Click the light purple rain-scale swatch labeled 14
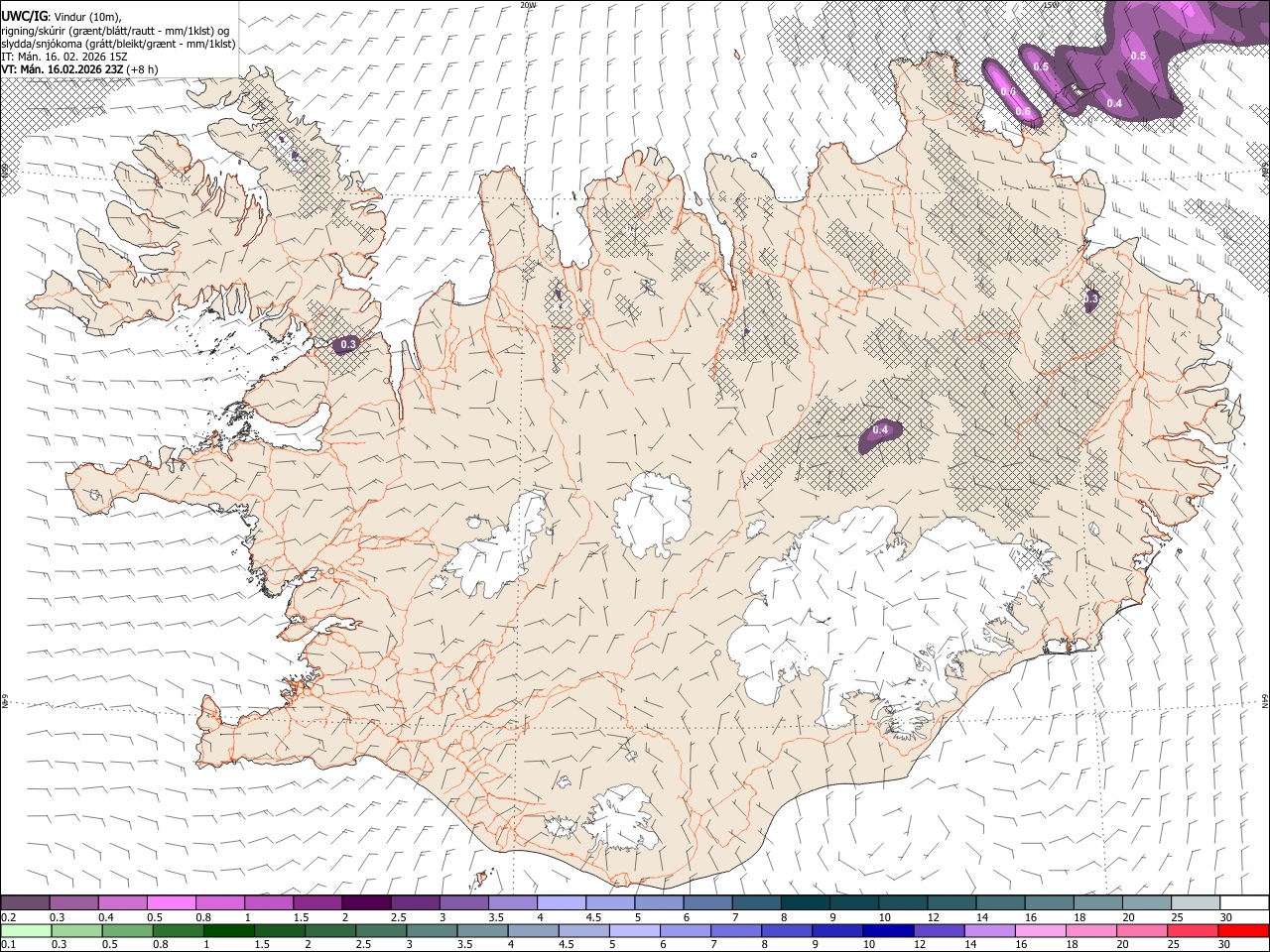Image resolution: width=1270 pixels, height=952 pixels. pos(989,930)
